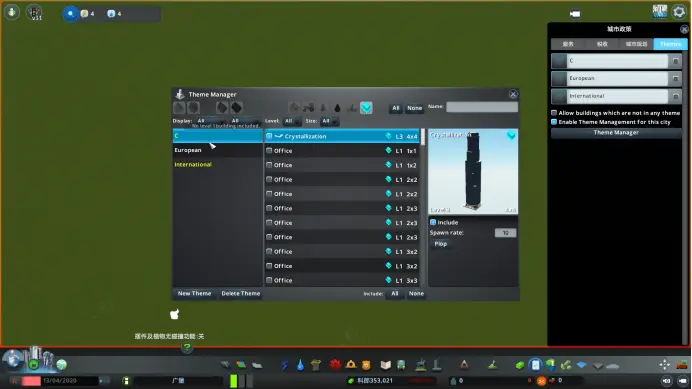Open the electricity menu in bottom toolbar
This screenshot has width=692, height=389.
285,365
